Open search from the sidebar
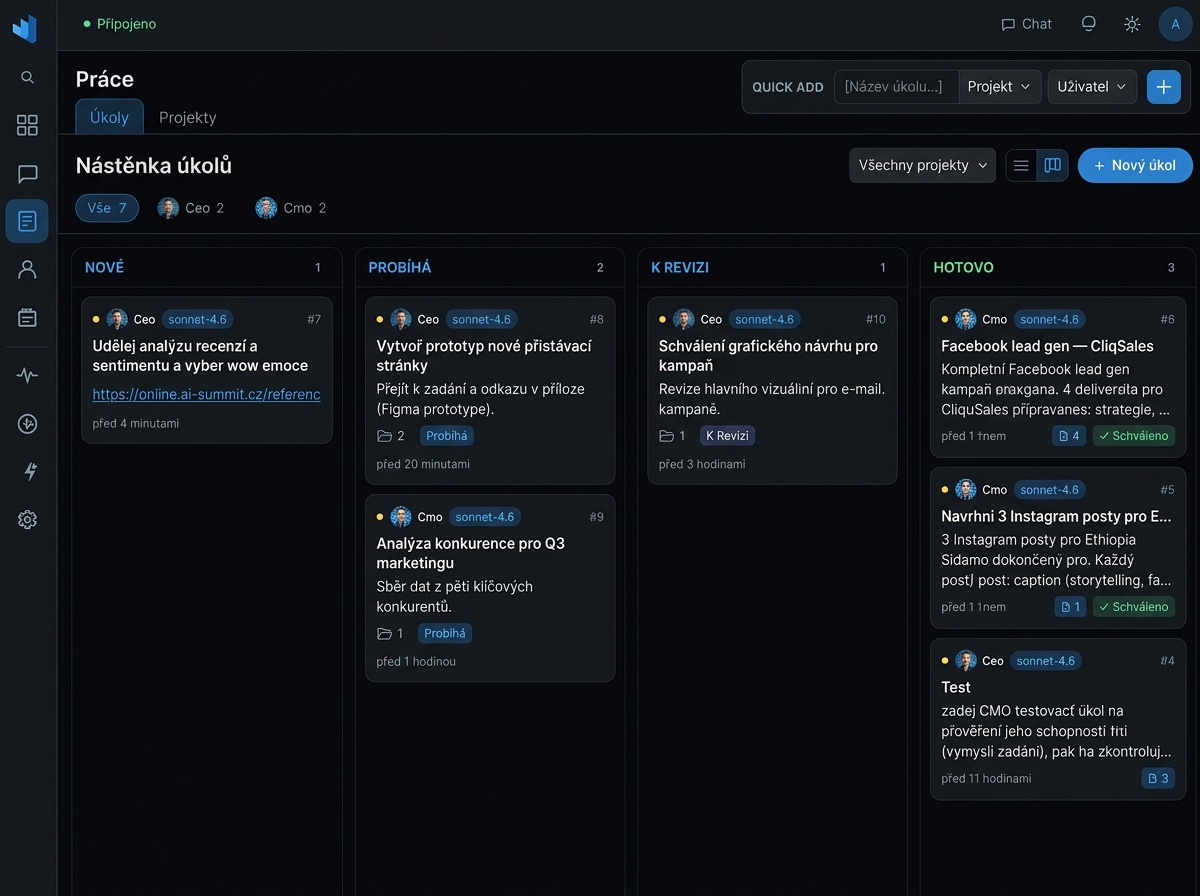This screenshot has width=1200, height=896. 27,77
